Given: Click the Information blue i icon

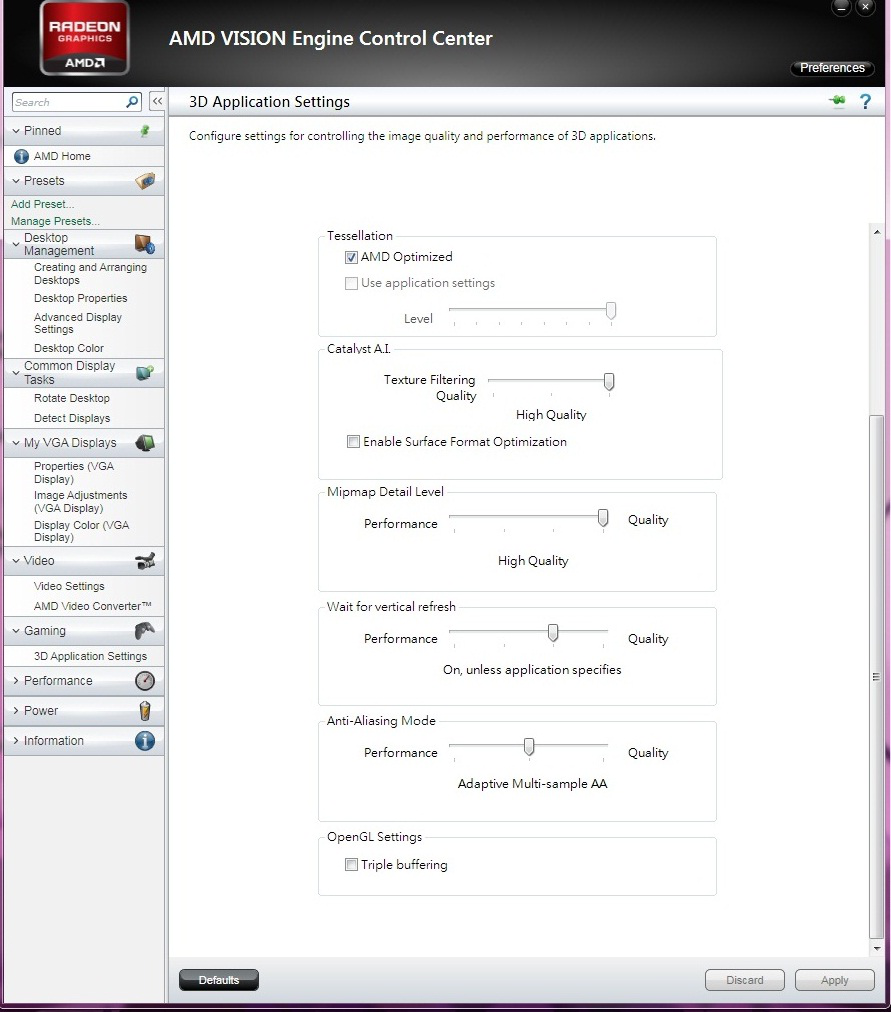Looking at the screenshot, I should (x=145, y=741).
